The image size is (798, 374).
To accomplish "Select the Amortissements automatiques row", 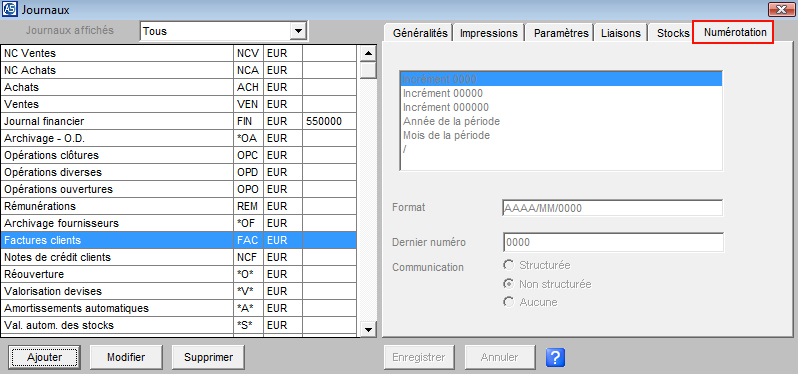I will 179,308.
